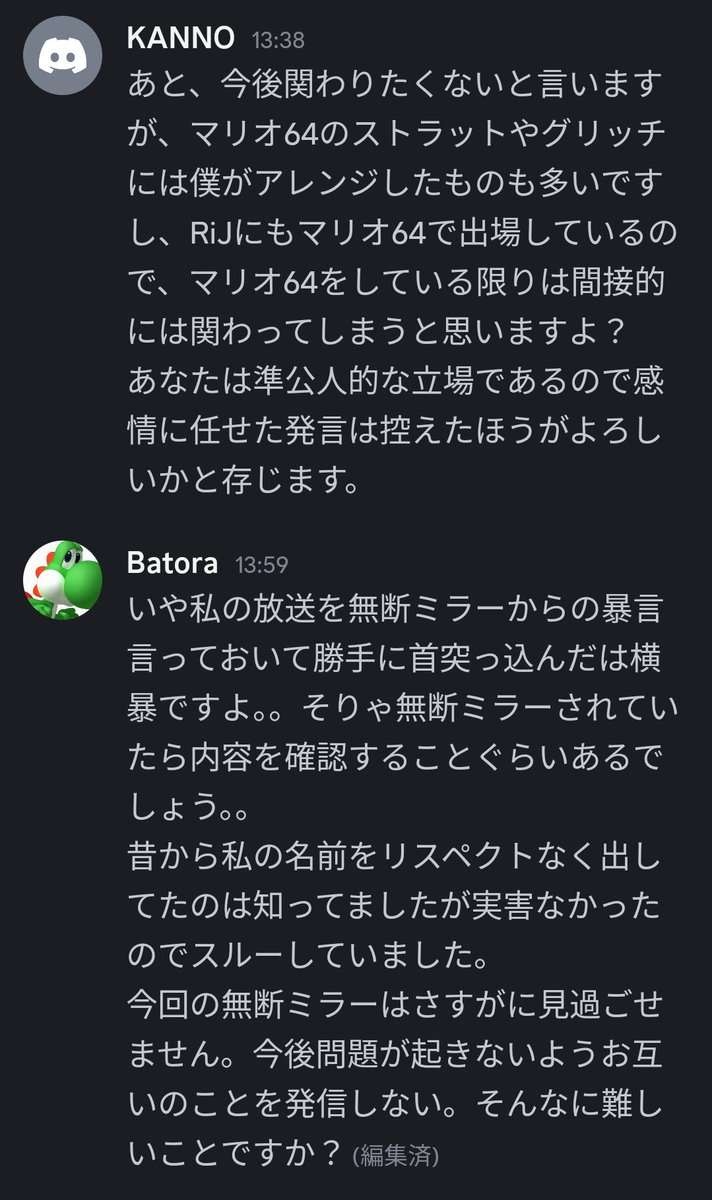Viewport: 712px width, 1200px height.
Task: Click the line starting "あと、今後関わりたくない"
Action: coord(395,86)
